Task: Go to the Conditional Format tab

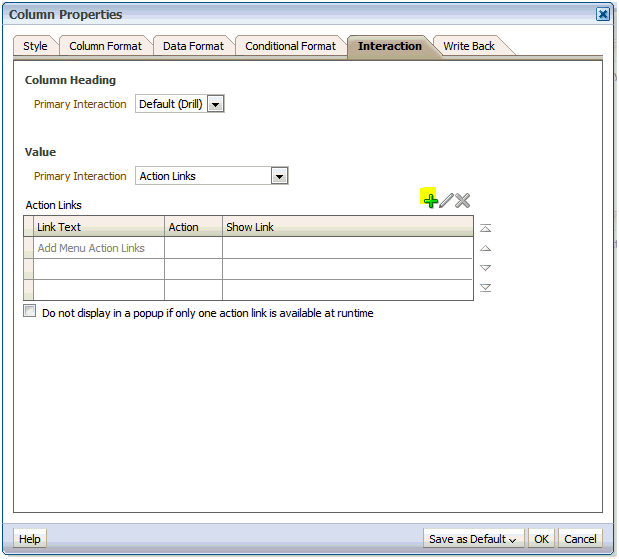Action: pos(290,46)
